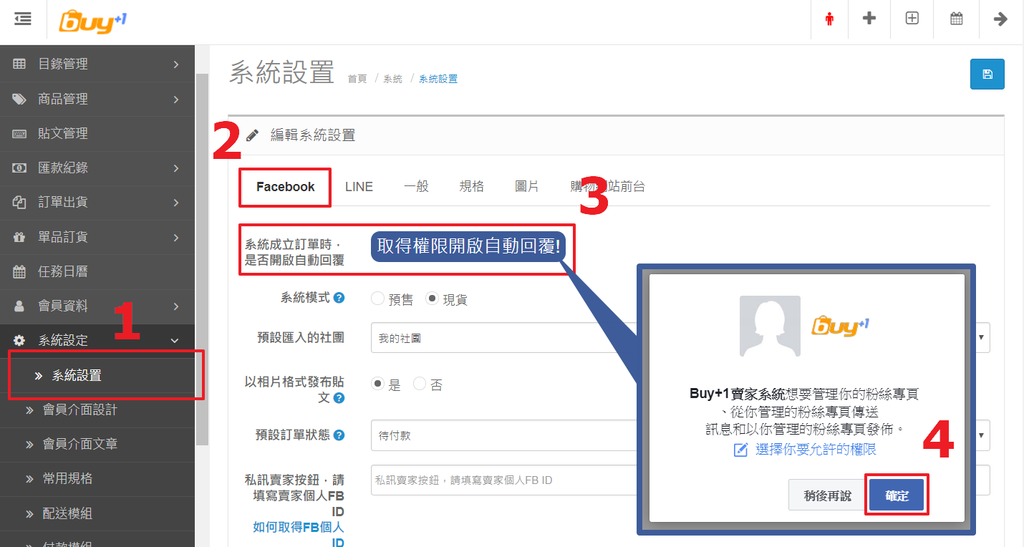Viewport: 1024px width, 547px height.
Task: Switch to the Facebook tab
Action: pos(285,187)
